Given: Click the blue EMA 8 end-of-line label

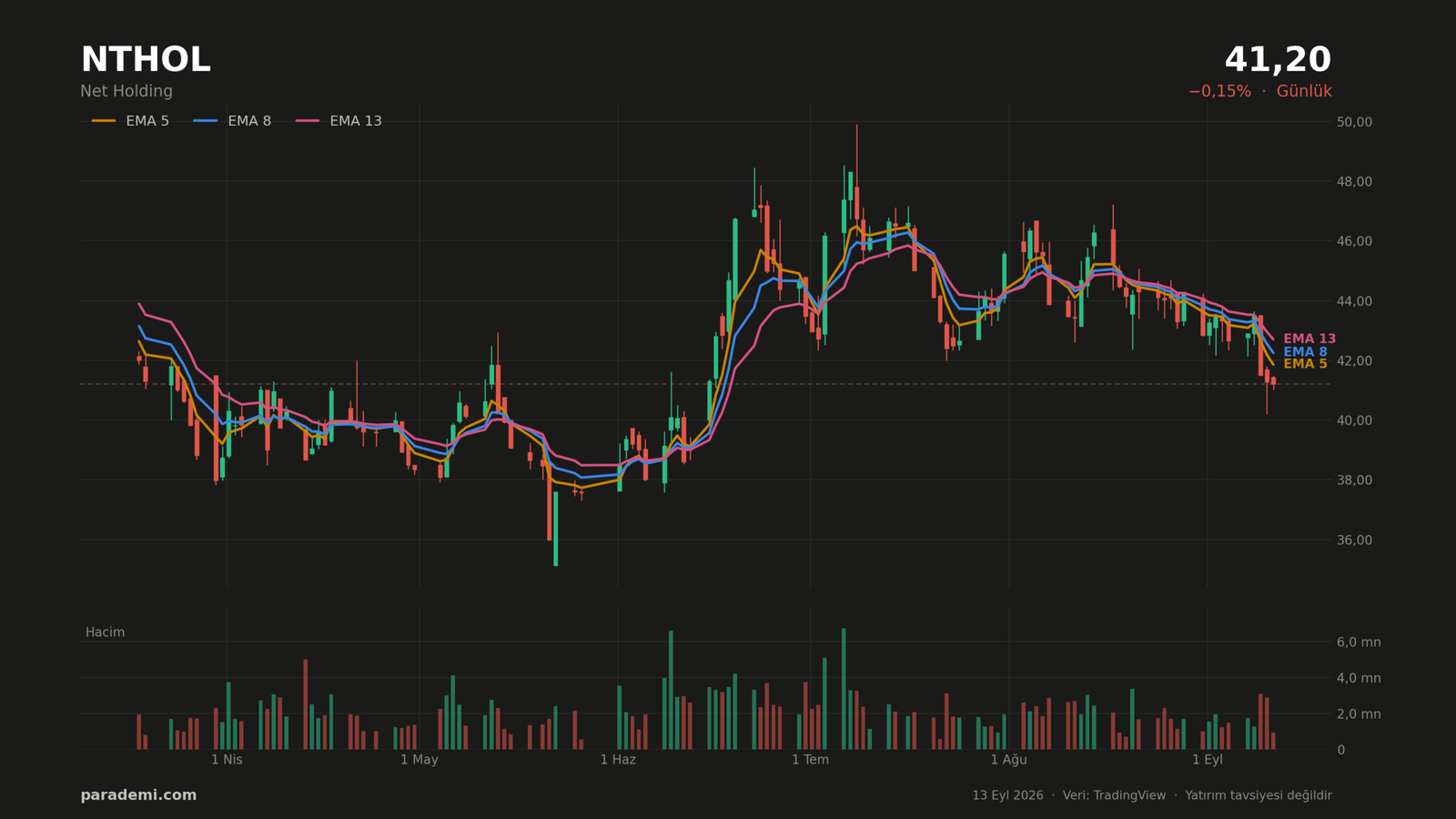Looking at the screenshot, I should coord(1305,351).
